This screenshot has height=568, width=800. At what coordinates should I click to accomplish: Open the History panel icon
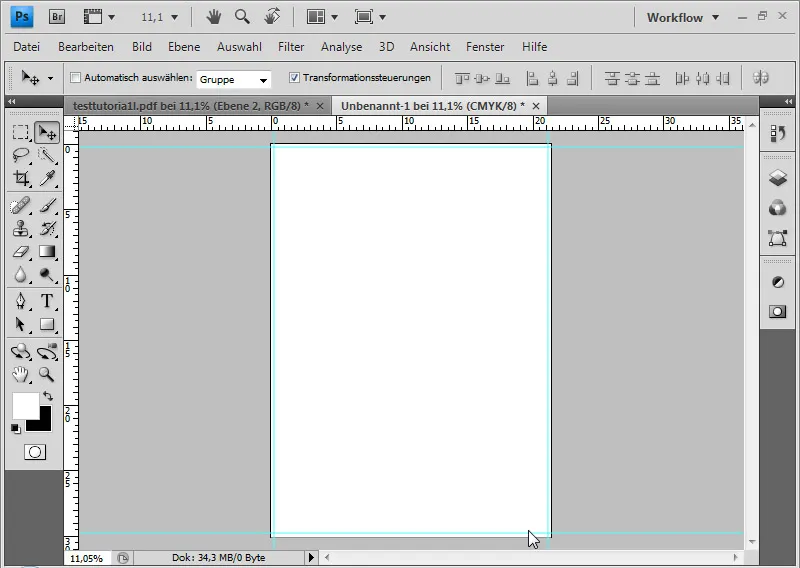pyautogui.click(x=778, y=134)
